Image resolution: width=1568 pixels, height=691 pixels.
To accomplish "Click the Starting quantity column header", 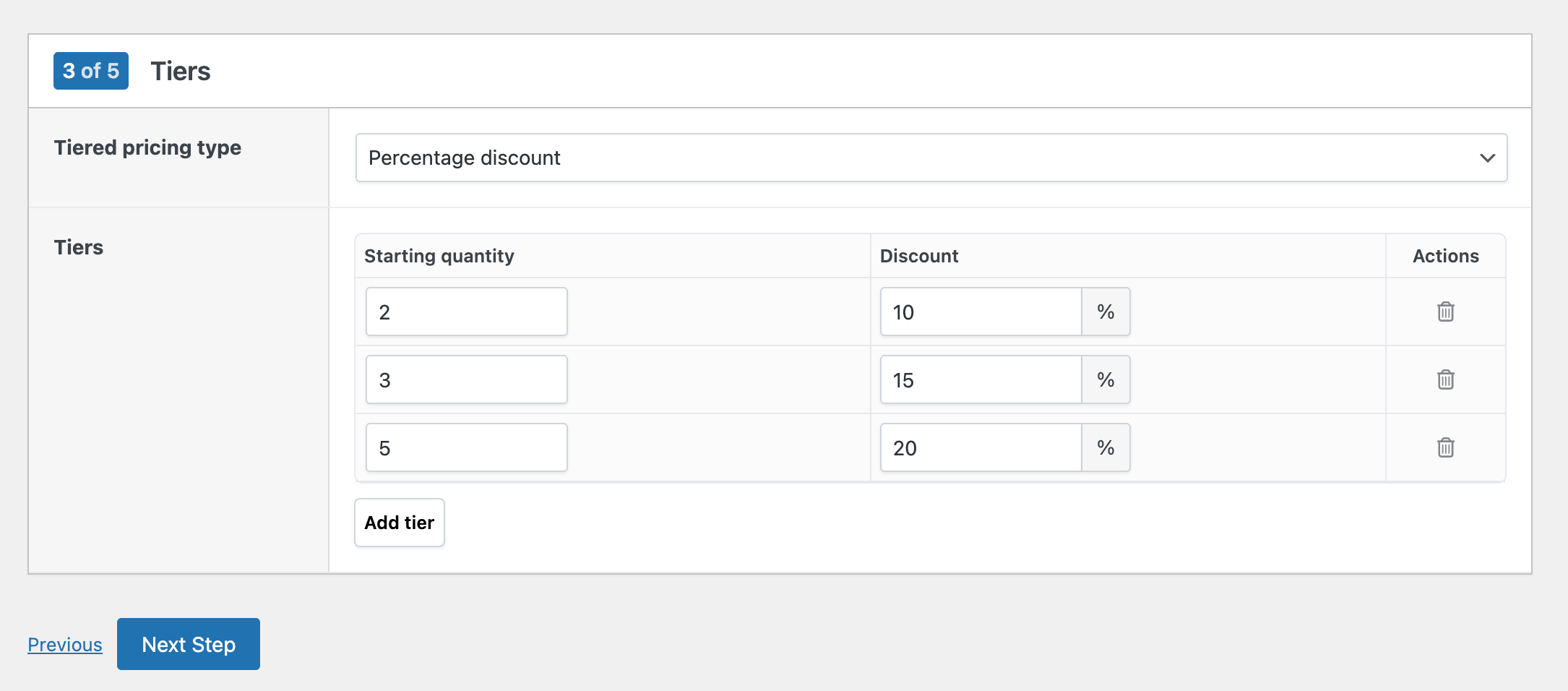I will (x=439, y=256).
